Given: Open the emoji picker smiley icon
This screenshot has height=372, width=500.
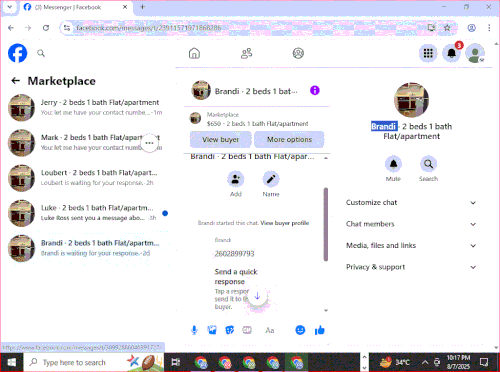Looking at the screenshot, I should pyautogui.click(x=300, y=330).
